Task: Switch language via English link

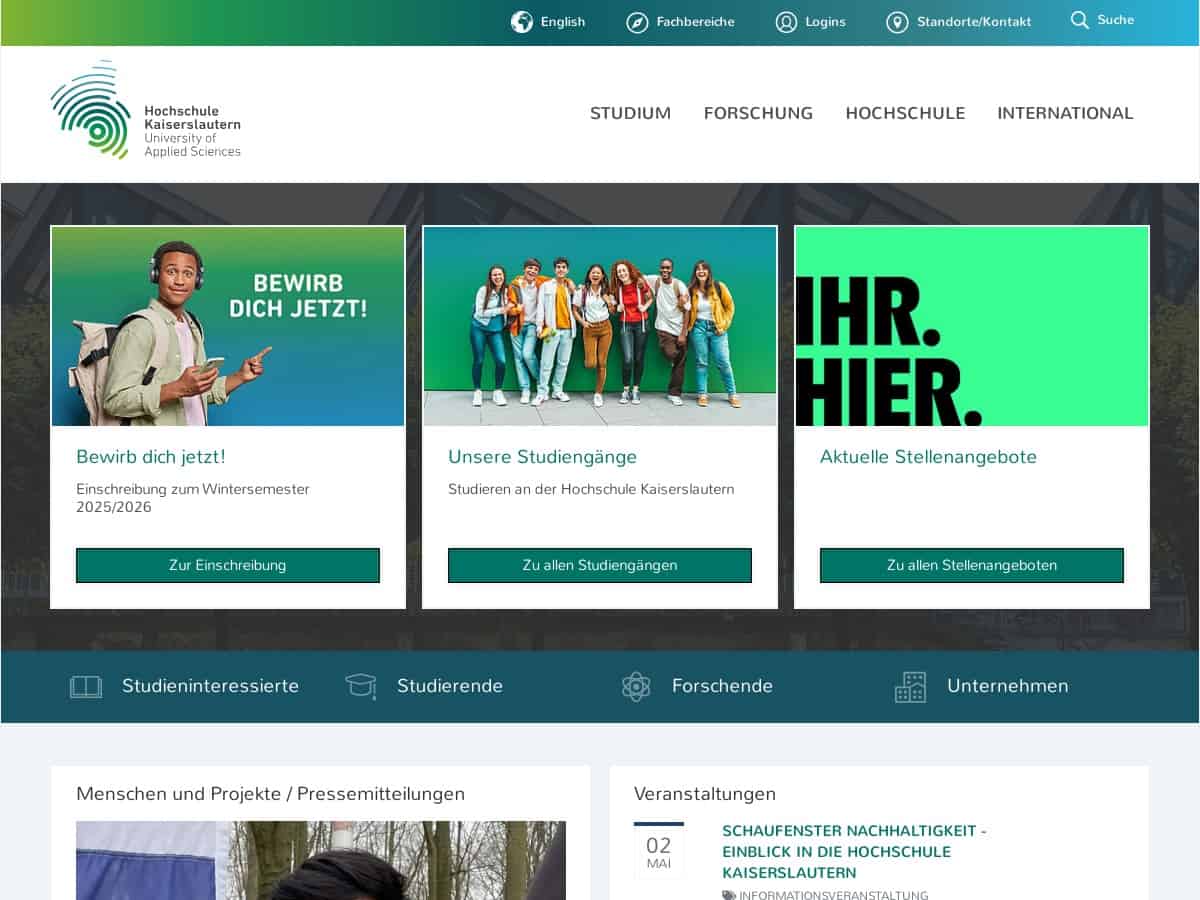Action: point(563,22)
